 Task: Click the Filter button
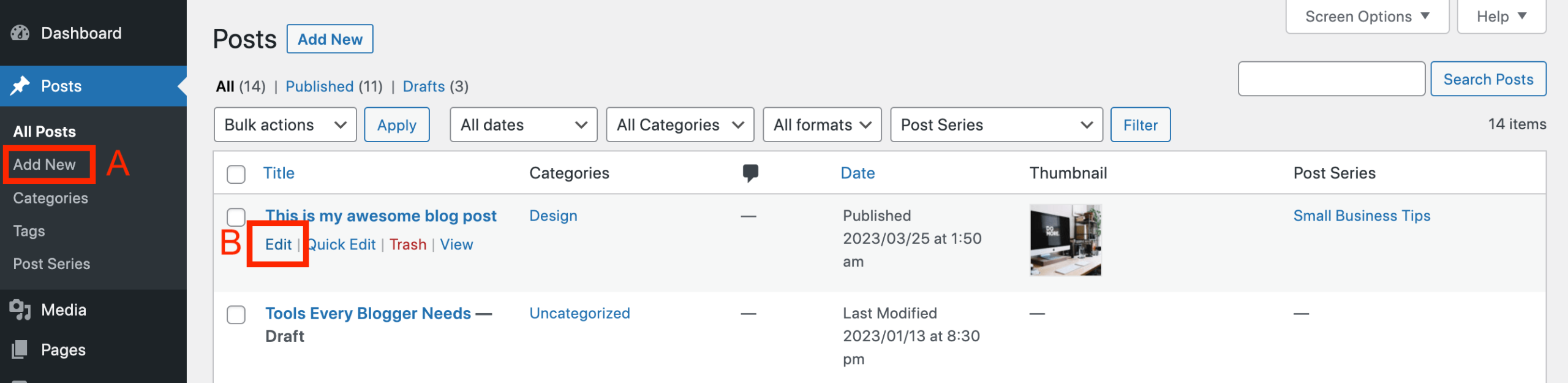point(1140,125)
